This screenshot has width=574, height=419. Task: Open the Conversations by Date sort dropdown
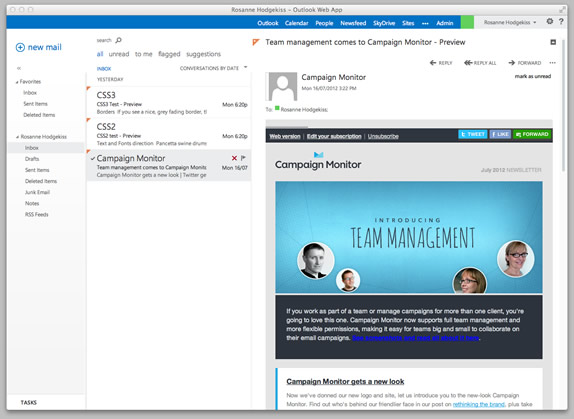click(213, 68)
